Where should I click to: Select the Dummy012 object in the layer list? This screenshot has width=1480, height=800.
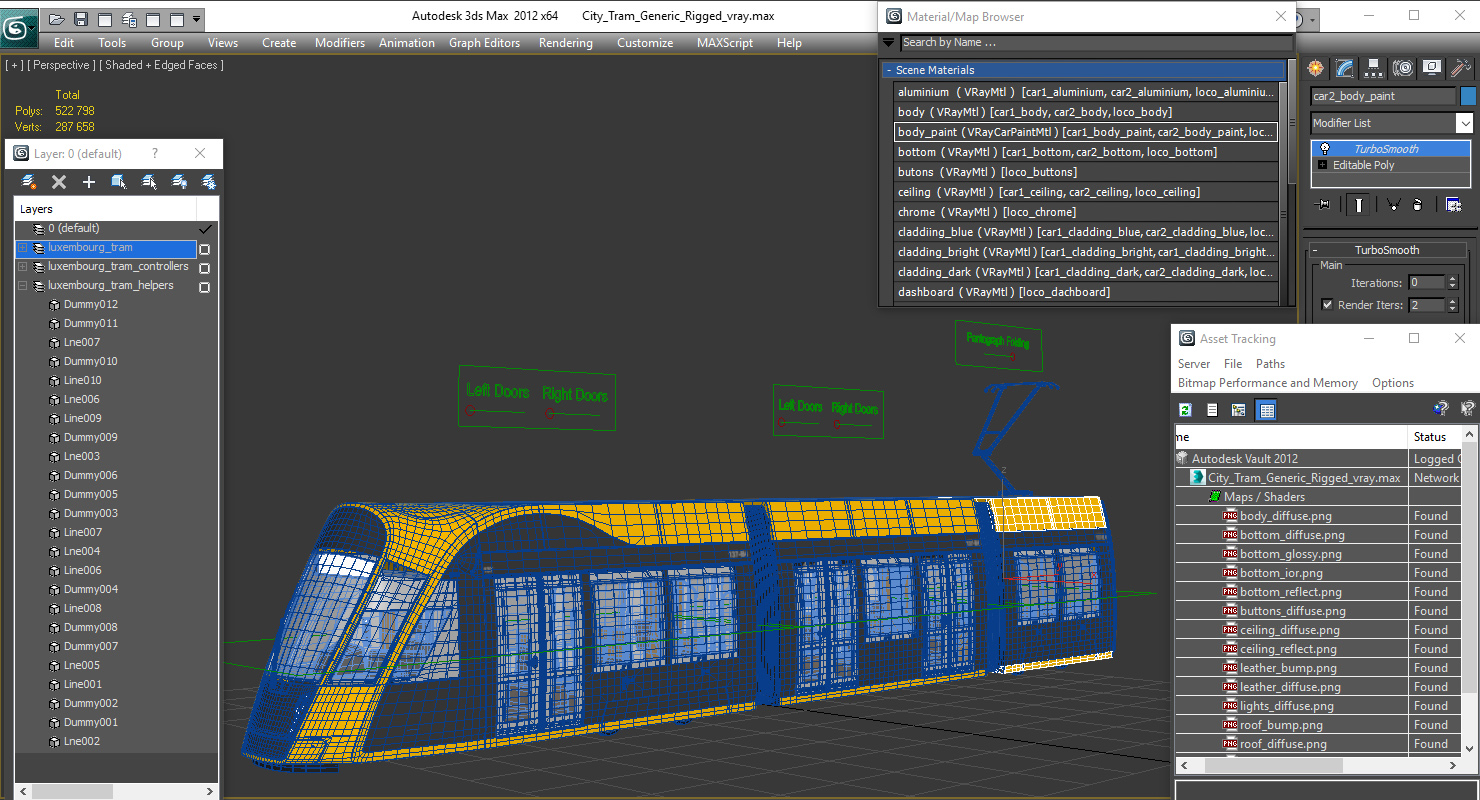tap(90, 304)
